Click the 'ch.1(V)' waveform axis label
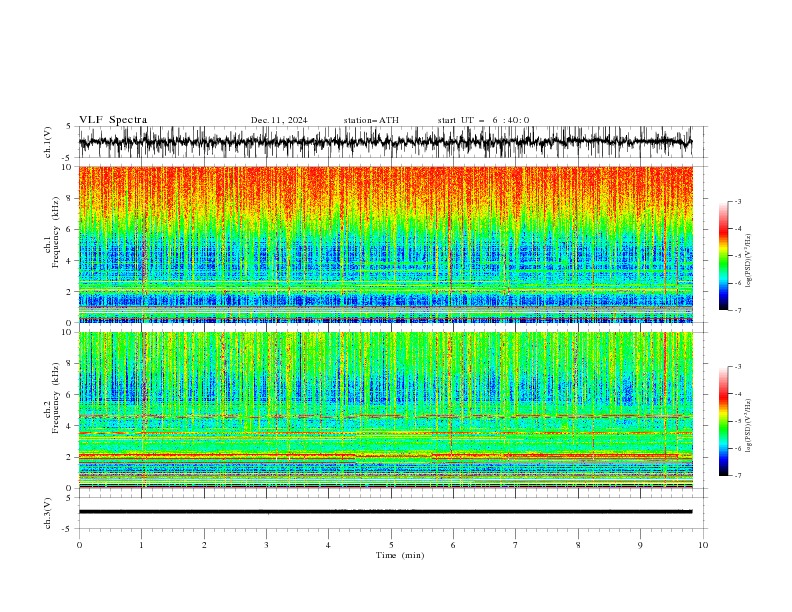The height and width of the screenshot is (612, 792). click(x=47, y=142)
